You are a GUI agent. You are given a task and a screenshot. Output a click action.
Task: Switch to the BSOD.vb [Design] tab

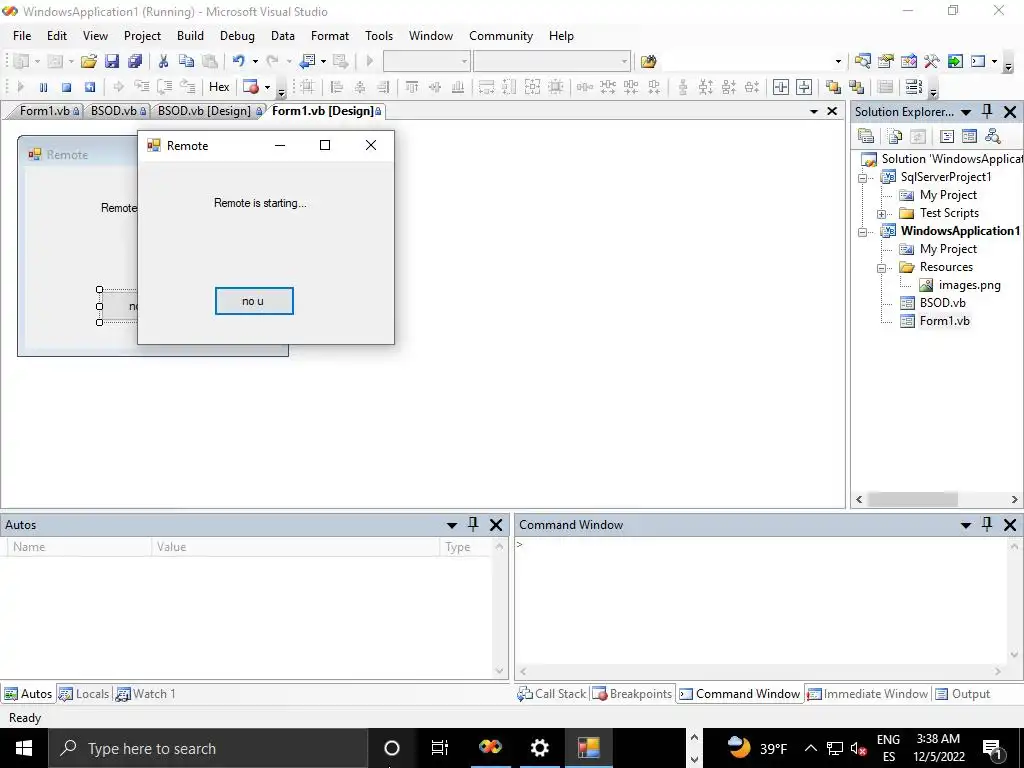pyautogui.click(x=204, y=111)
